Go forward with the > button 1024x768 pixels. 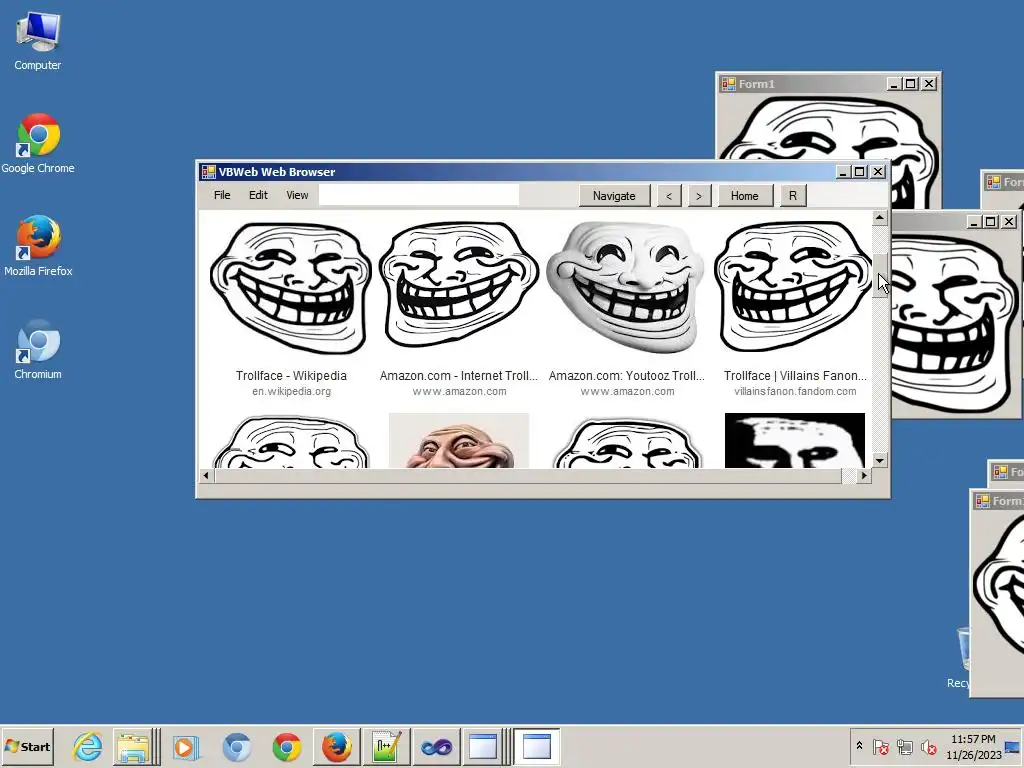pos(699,196)
